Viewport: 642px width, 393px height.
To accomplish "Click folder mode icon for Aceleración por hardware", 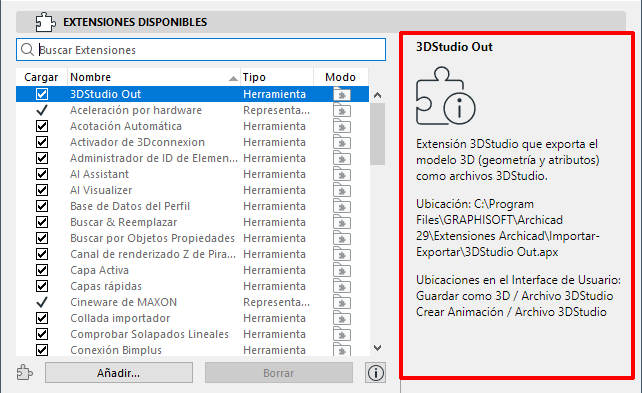I will (342, 111).
